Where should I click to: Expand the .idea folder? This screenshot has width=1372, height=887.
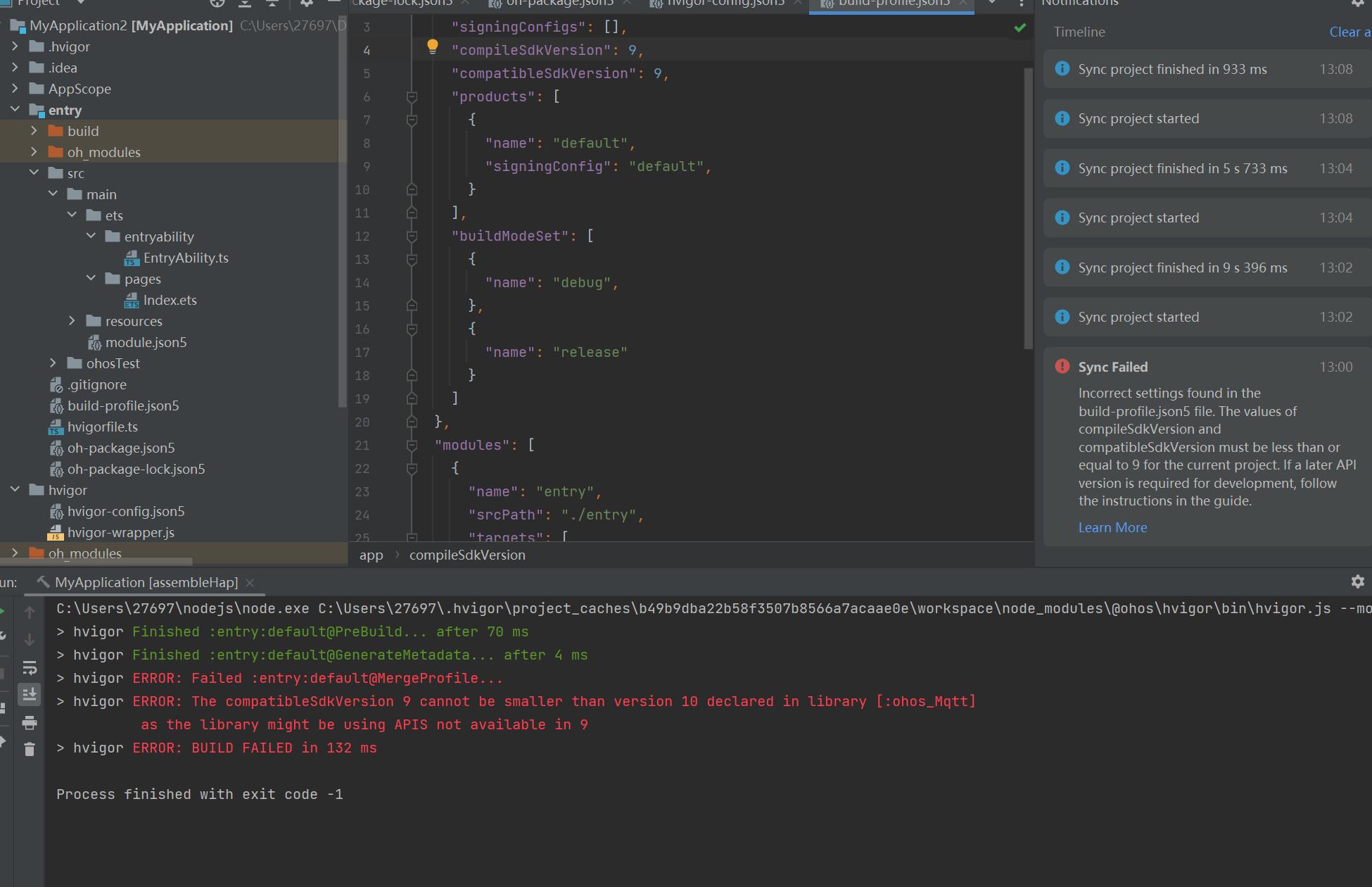[15, 68]
